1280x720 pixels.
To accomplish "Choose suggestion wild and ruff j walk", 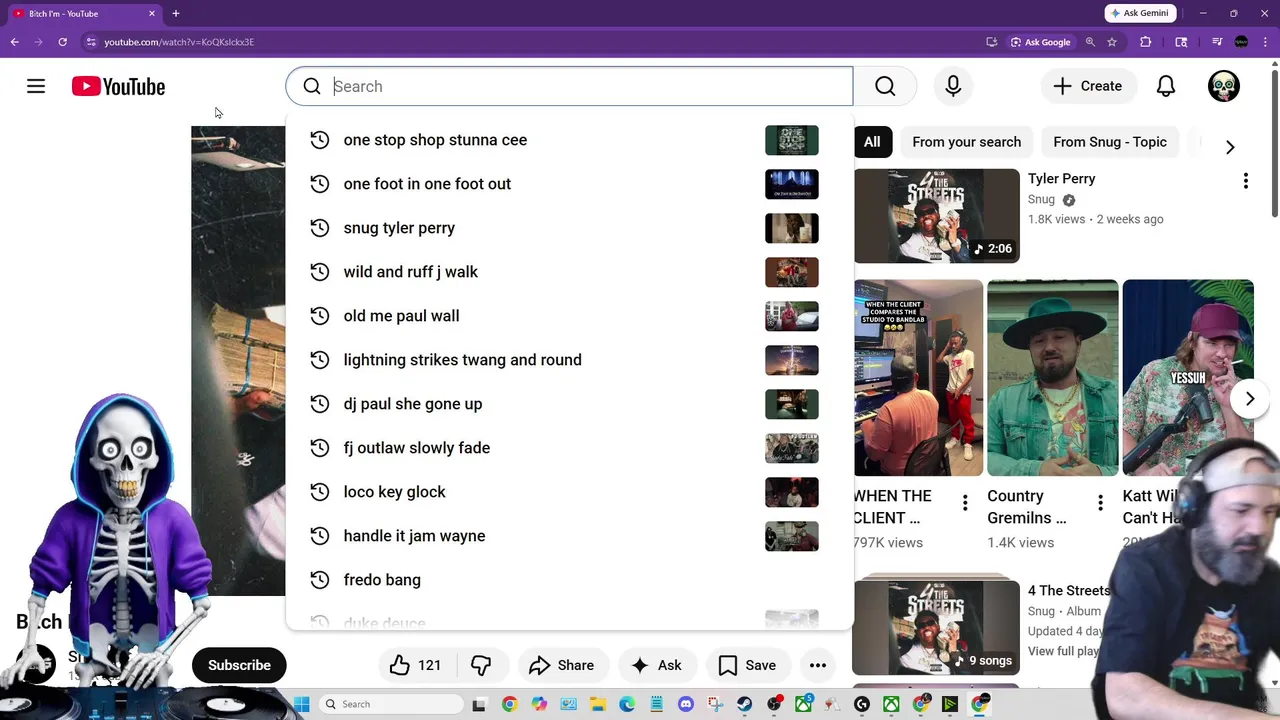I will (569, 272).
